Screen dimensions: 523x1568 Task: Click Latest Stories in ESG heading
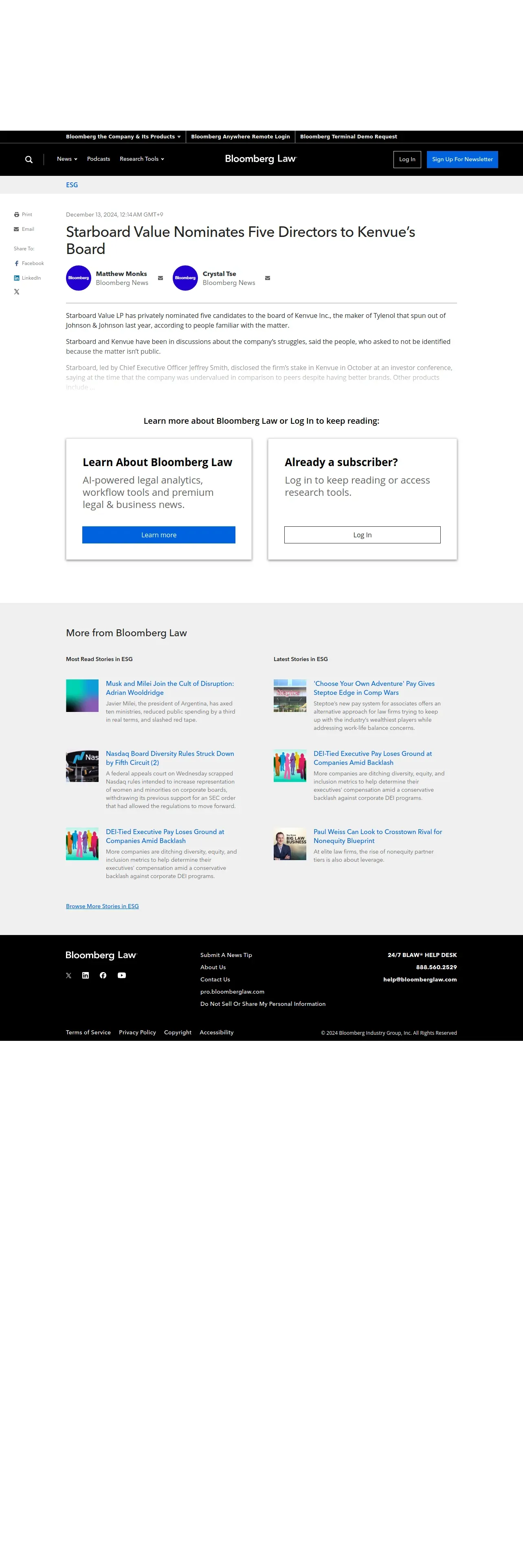point(301,659)
